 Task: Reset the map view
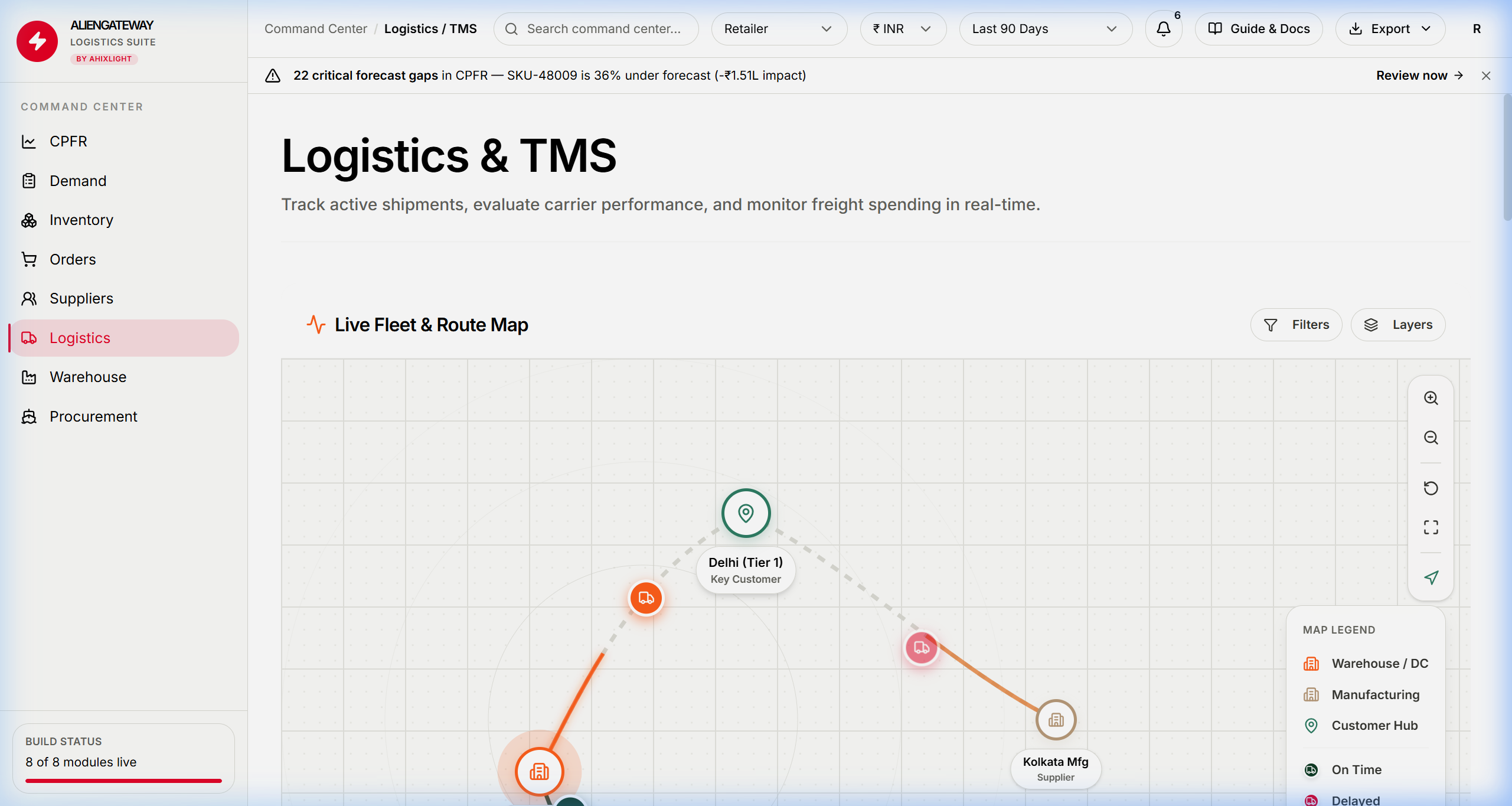click(x=1431, y=488)
